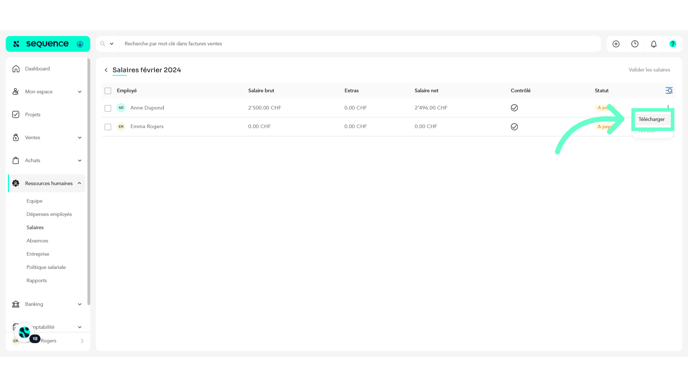Viewport: 688px width, 387px height.
Task: Click the Achats shopping bag icon
Action: point(16,160)
